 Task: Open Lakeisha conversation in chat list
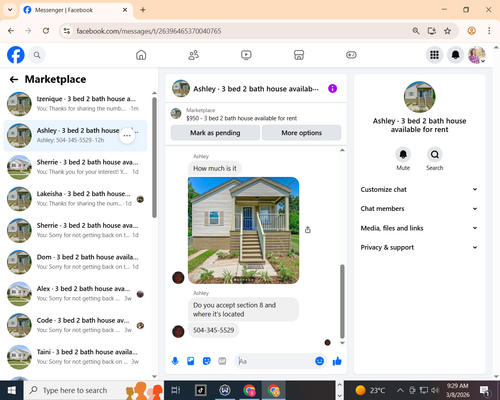tap(75, 199)
